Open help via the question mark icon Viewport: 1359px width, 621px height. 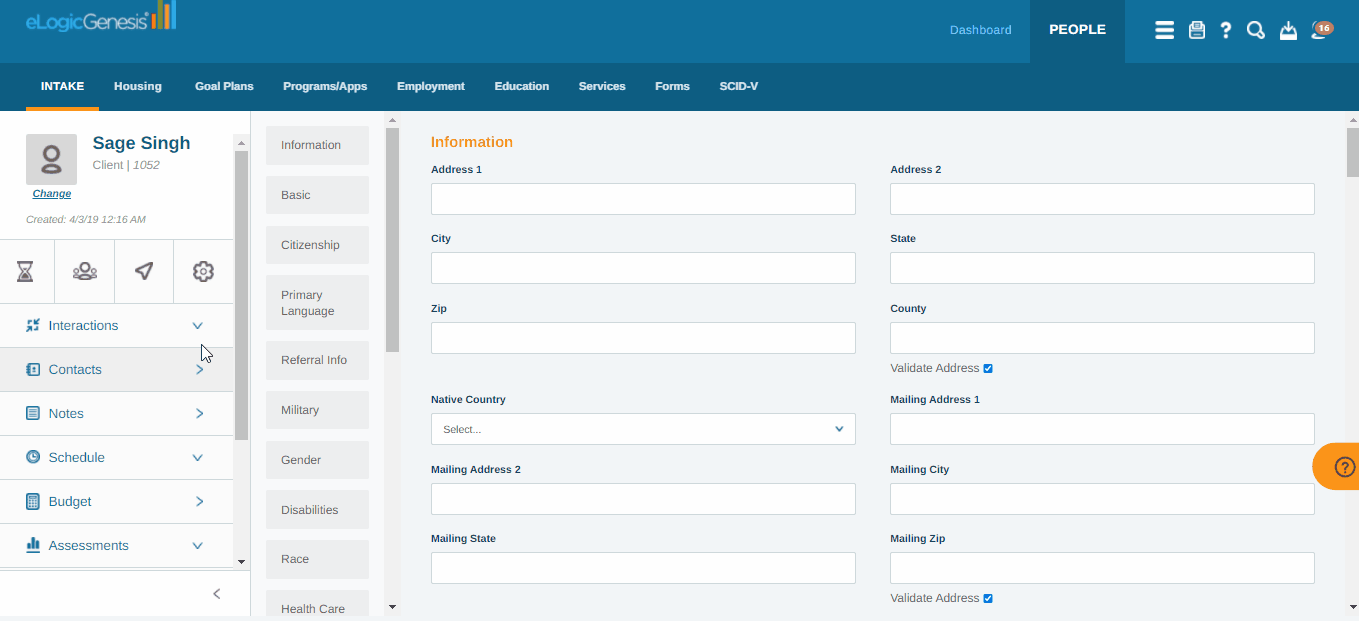[x=1226, y=30]
